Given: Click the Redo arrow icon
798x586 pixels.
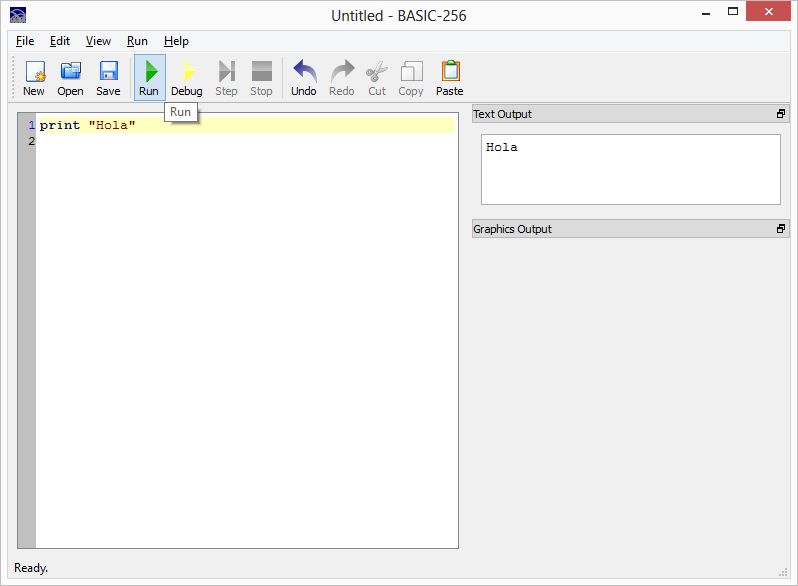Looking at the screenshot, I should 342,77.
